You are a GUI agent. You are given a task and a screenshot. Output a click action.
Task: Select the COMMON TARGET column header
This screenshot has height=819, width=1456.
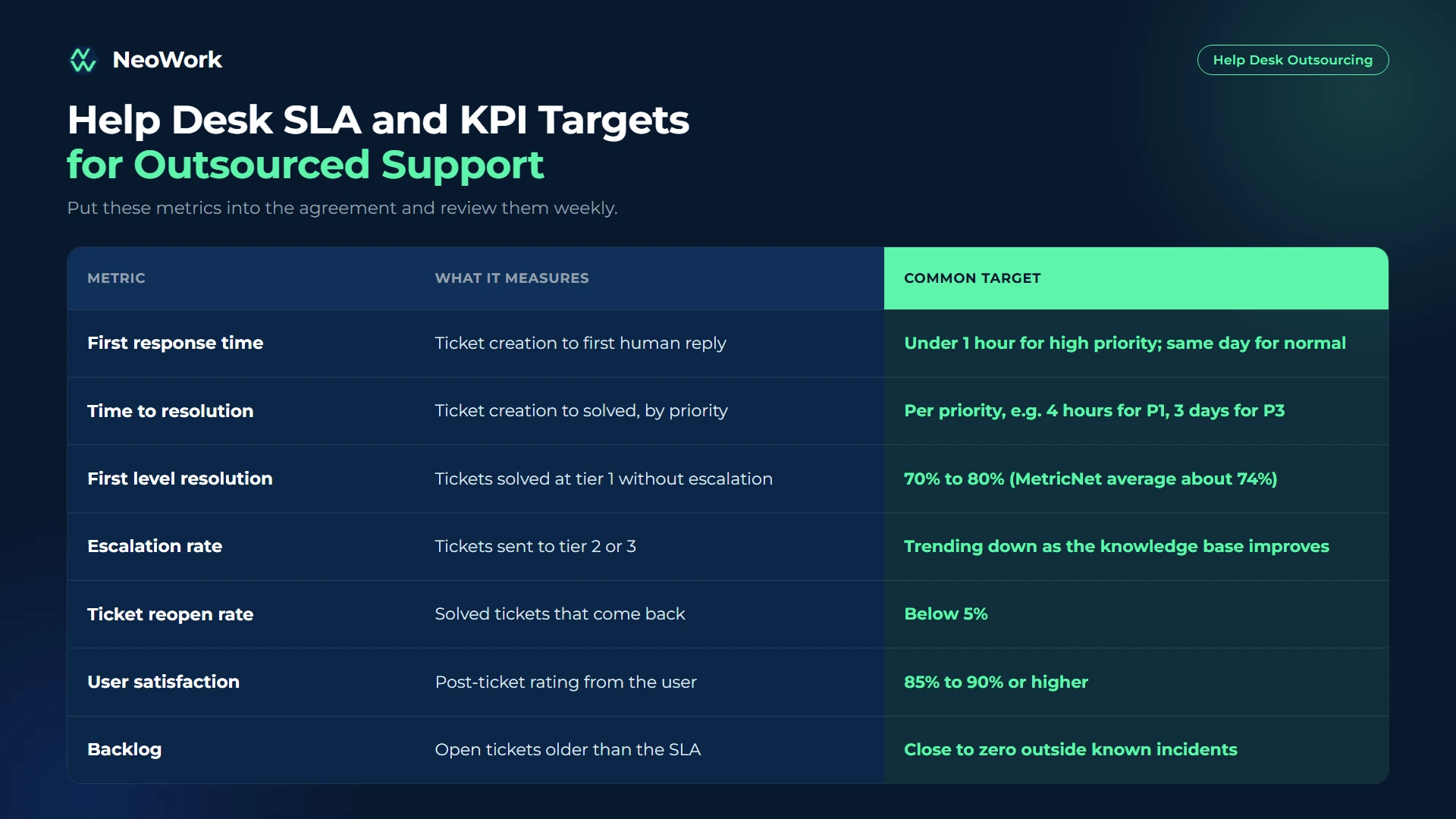click(972, 278)
